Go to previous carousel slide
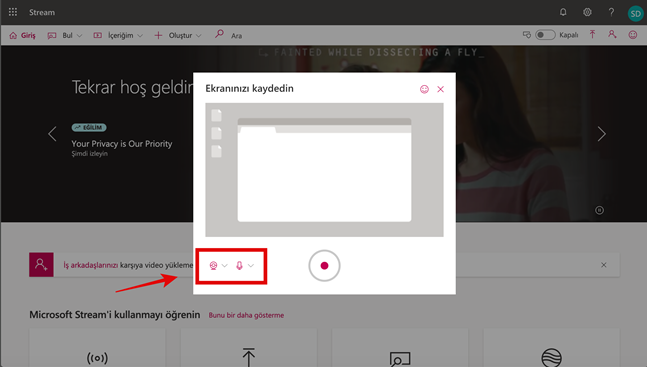647x367 pixels. 52,134
